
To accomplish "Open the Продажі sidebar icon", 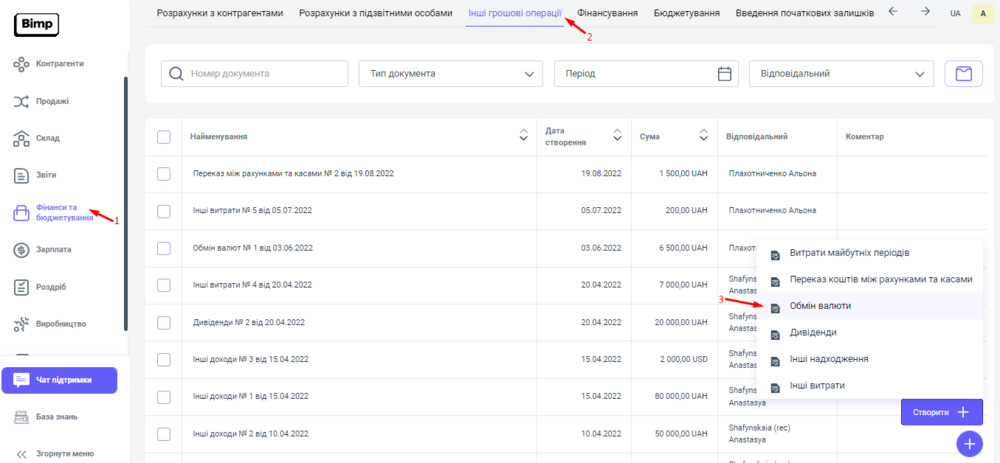I will 21,101.
